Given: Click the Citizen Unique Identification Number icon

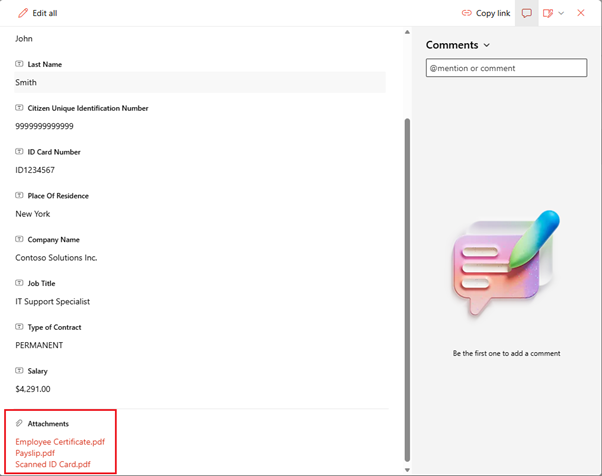Looking at the screenshot, I should 19,107.
